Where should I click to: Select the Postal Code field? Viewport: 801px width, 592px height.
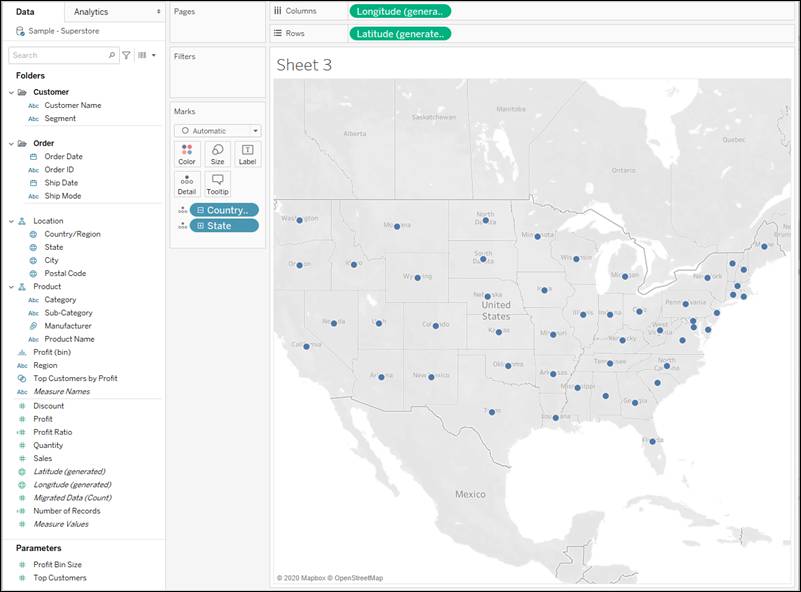tap(65, 273)
